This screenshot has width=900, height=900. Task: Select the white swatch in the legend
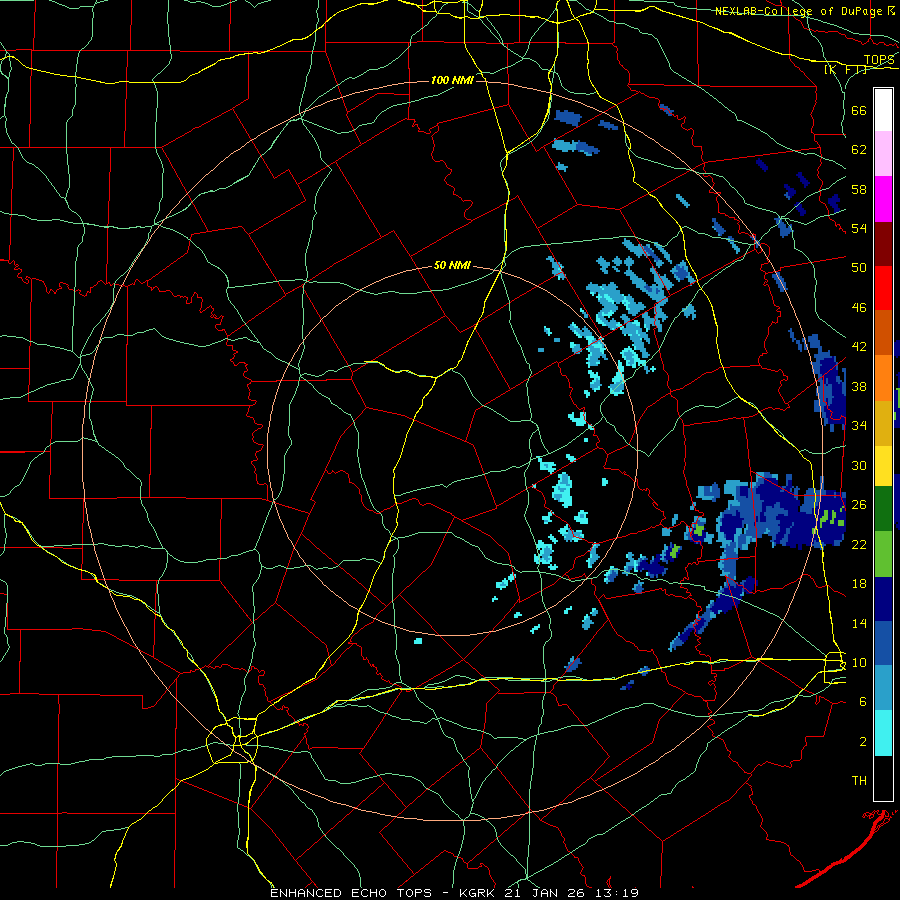click(x=883, y=110)
